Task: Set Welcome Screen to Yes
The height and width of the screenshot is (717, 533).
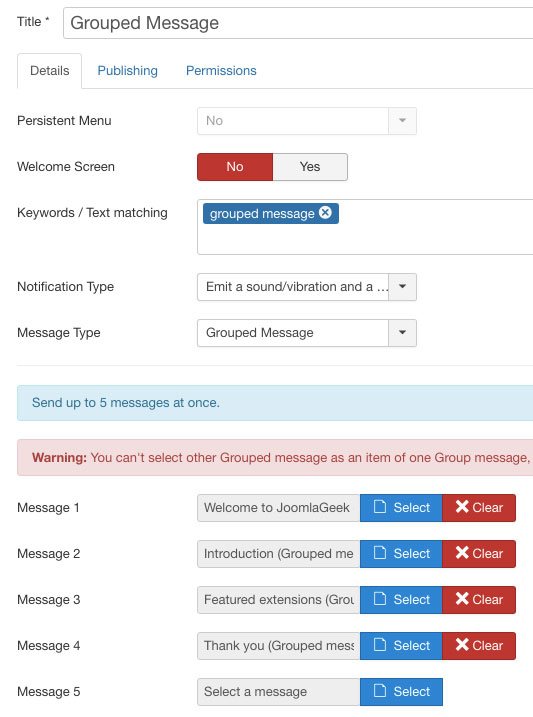Action: [310, 167]
